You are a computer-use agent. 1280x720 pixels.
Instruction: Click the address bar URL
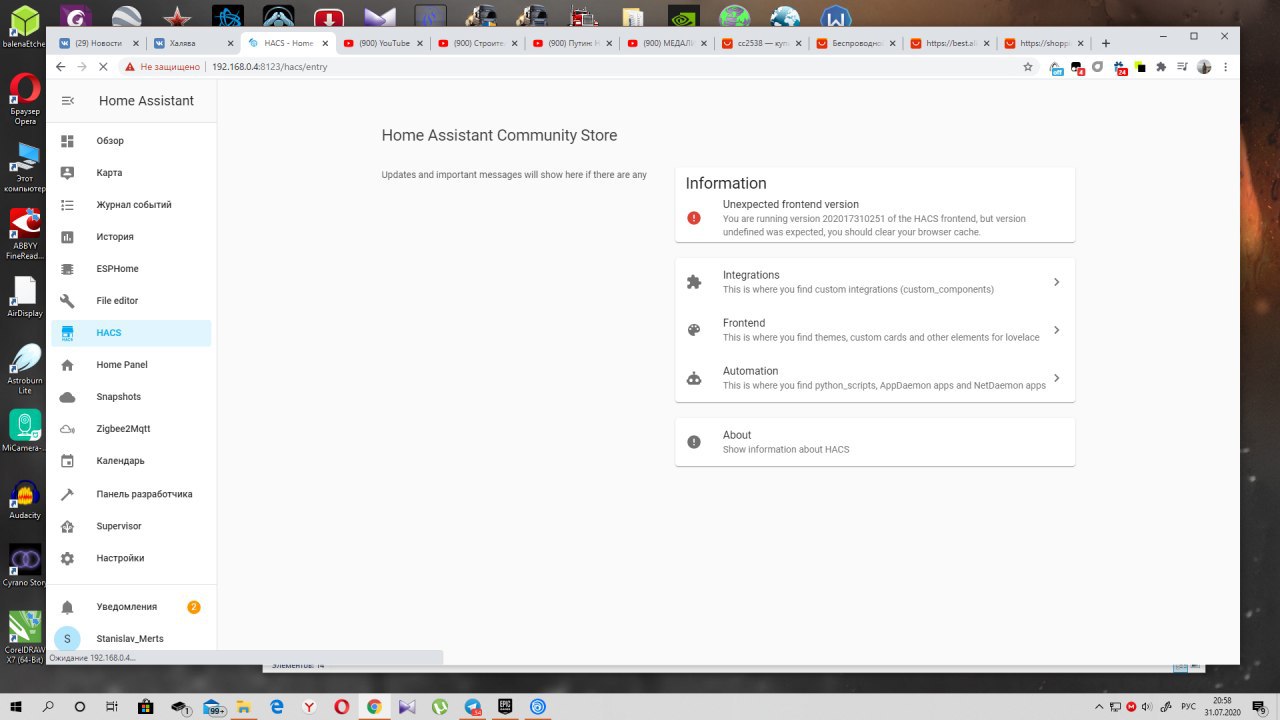[x=269, y=67]
